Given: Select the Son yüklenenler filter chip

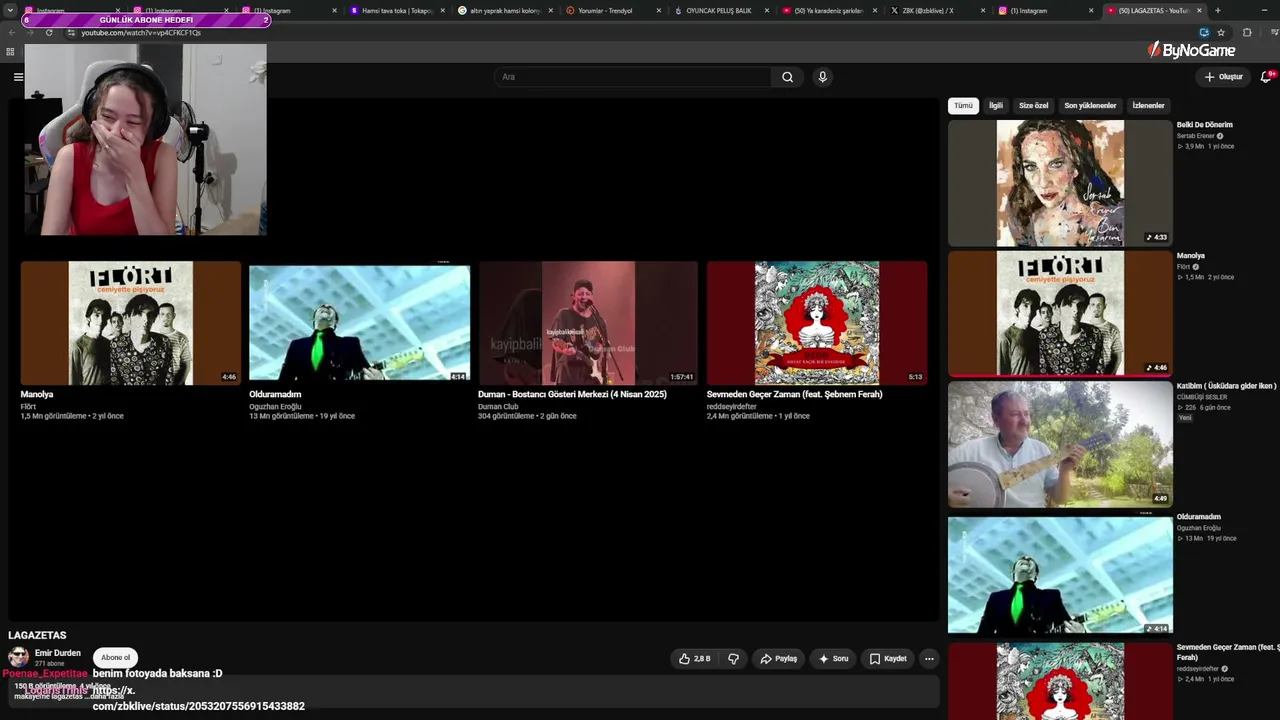Looking at the screenshot, I should point(1090,105).
